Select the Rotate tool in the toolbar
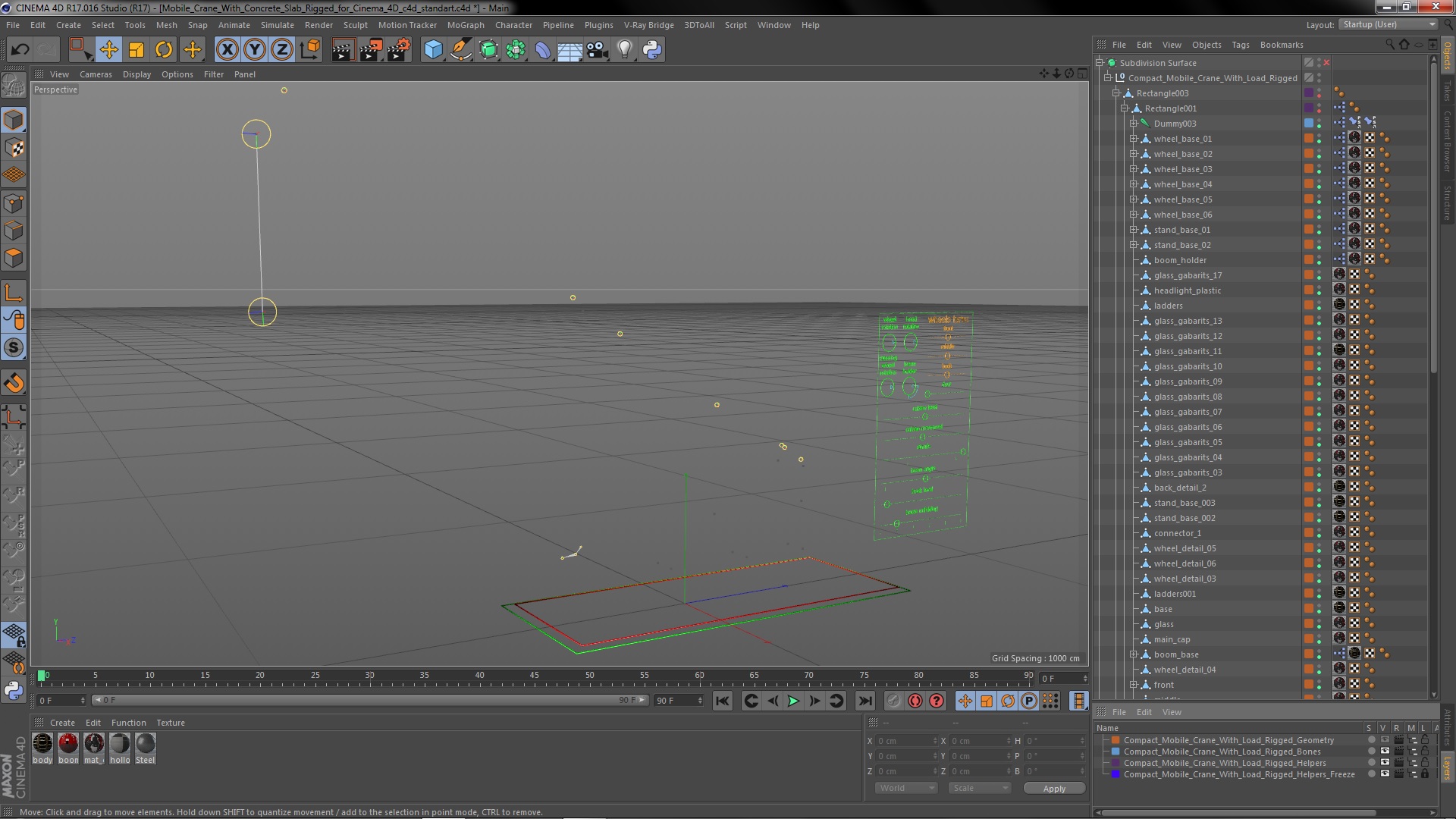The height and width of the screenshot is (819, 1456). (164, 50)
